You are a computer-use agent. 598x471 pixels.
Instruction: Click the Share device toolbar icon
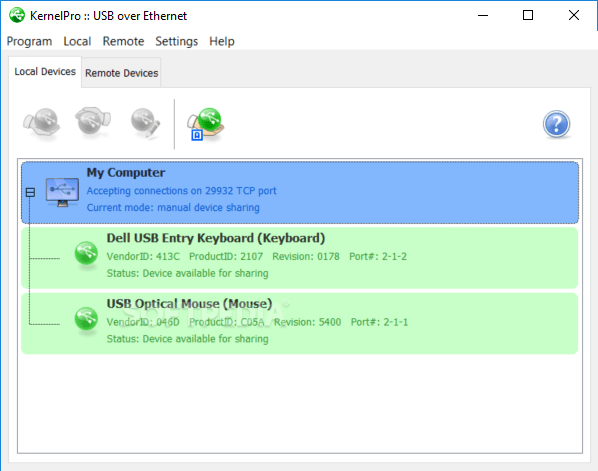click(x=42, y=123)
